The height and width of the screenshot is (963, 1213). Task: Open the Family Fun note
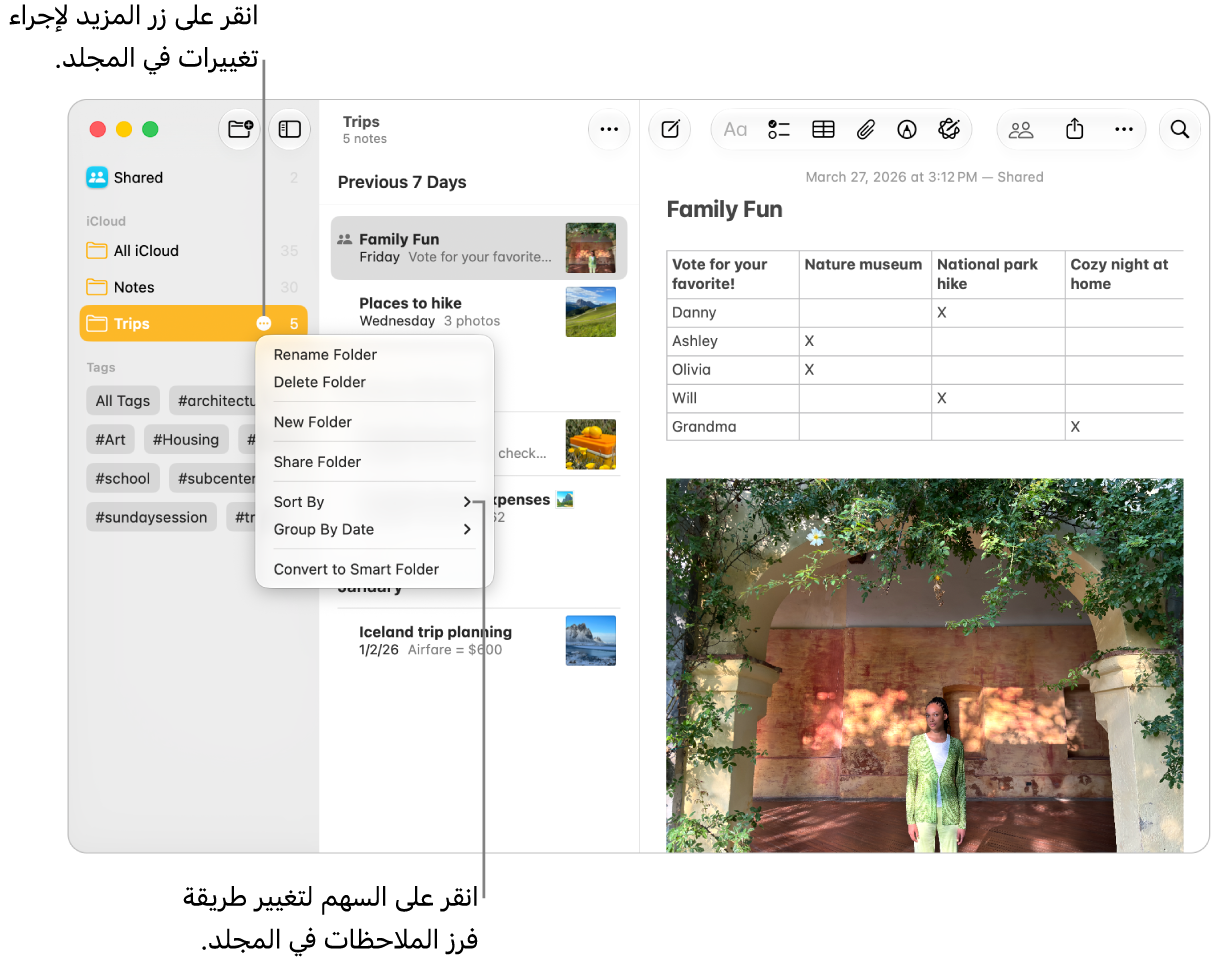[x=479, y=247]
